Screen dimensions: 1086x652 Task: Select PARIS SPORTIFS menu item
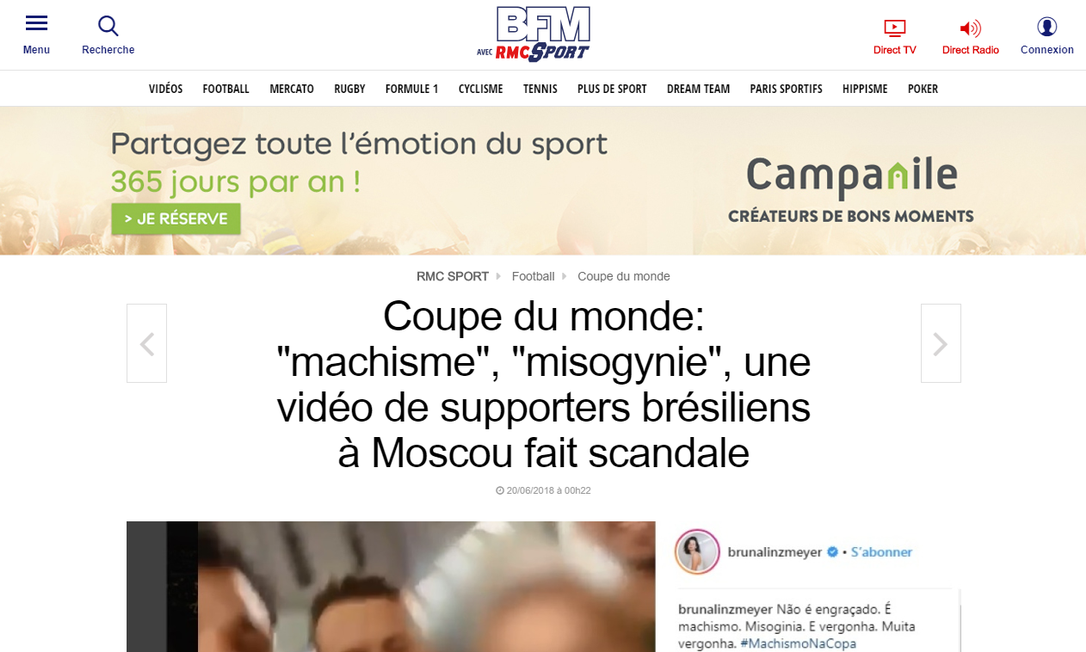pyautogui.click(x=786, y=89)
